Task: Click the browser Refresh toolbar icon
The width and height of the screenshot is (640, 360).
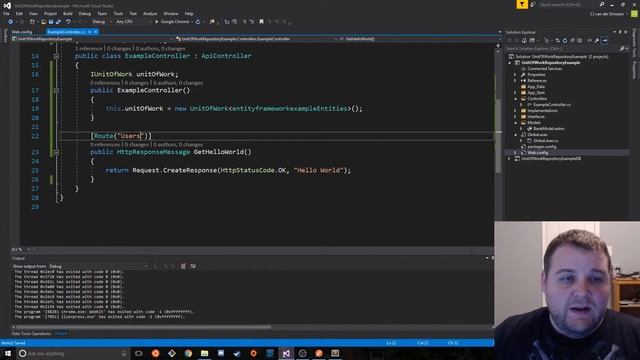Action: [x=198, y=22]
